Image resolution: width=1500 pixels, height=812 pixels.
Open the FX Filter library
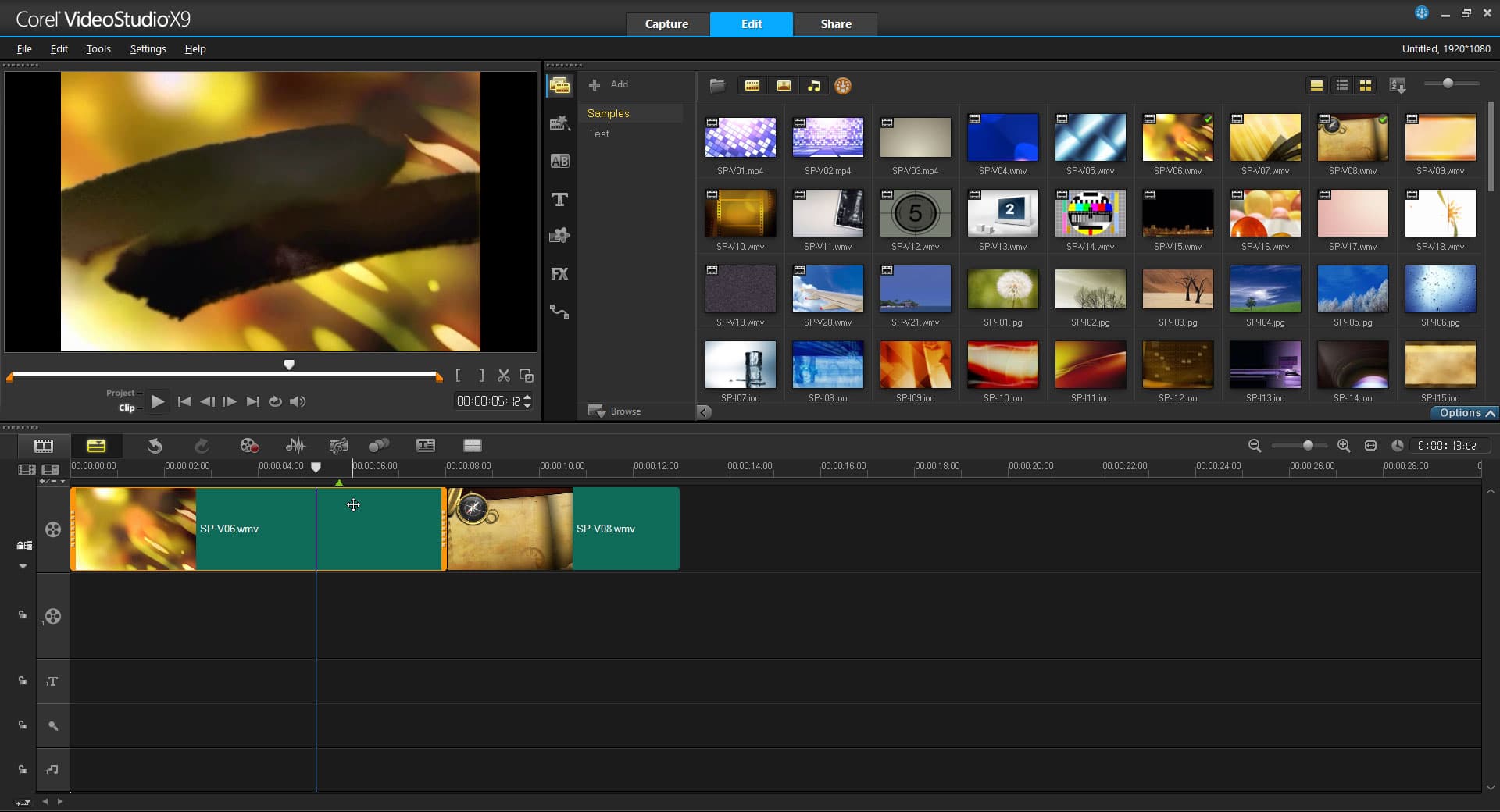pos(559,274)
